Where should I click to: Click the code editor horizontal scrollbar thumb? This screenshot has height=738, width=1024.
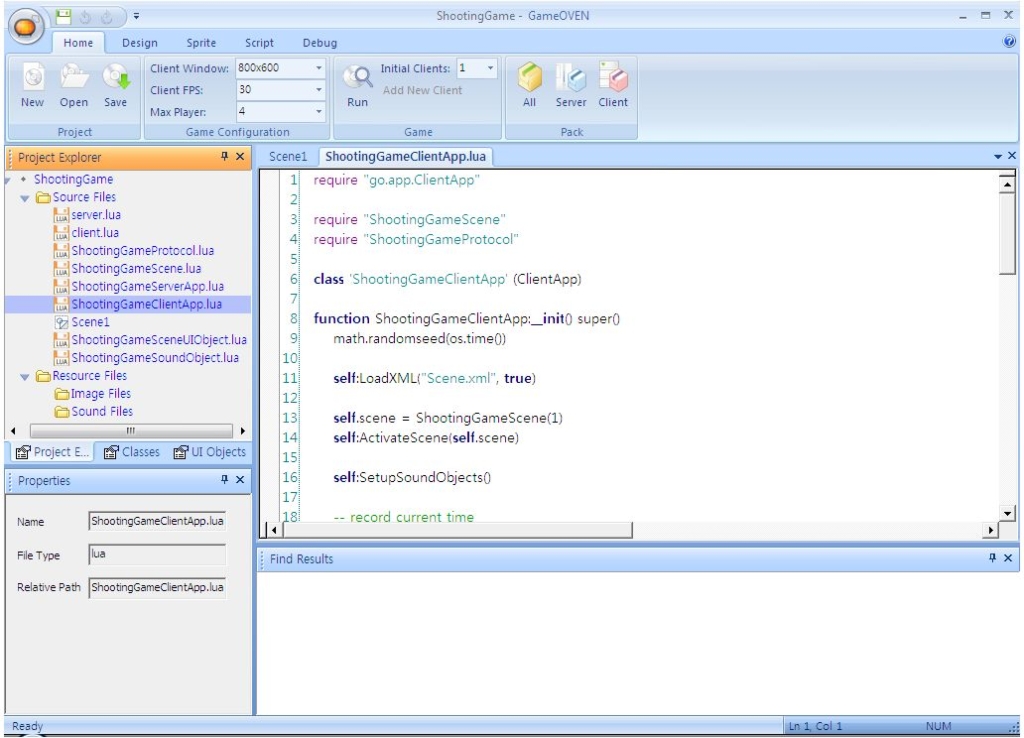click(456, 530)
